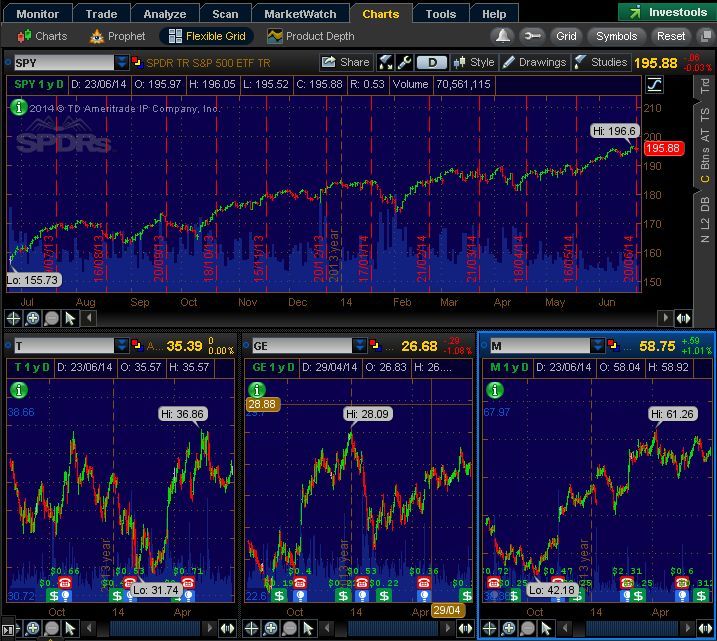Click the detach window icon beside Reset
The width and height of the screenshot is (717, 641).
[706, 36]
